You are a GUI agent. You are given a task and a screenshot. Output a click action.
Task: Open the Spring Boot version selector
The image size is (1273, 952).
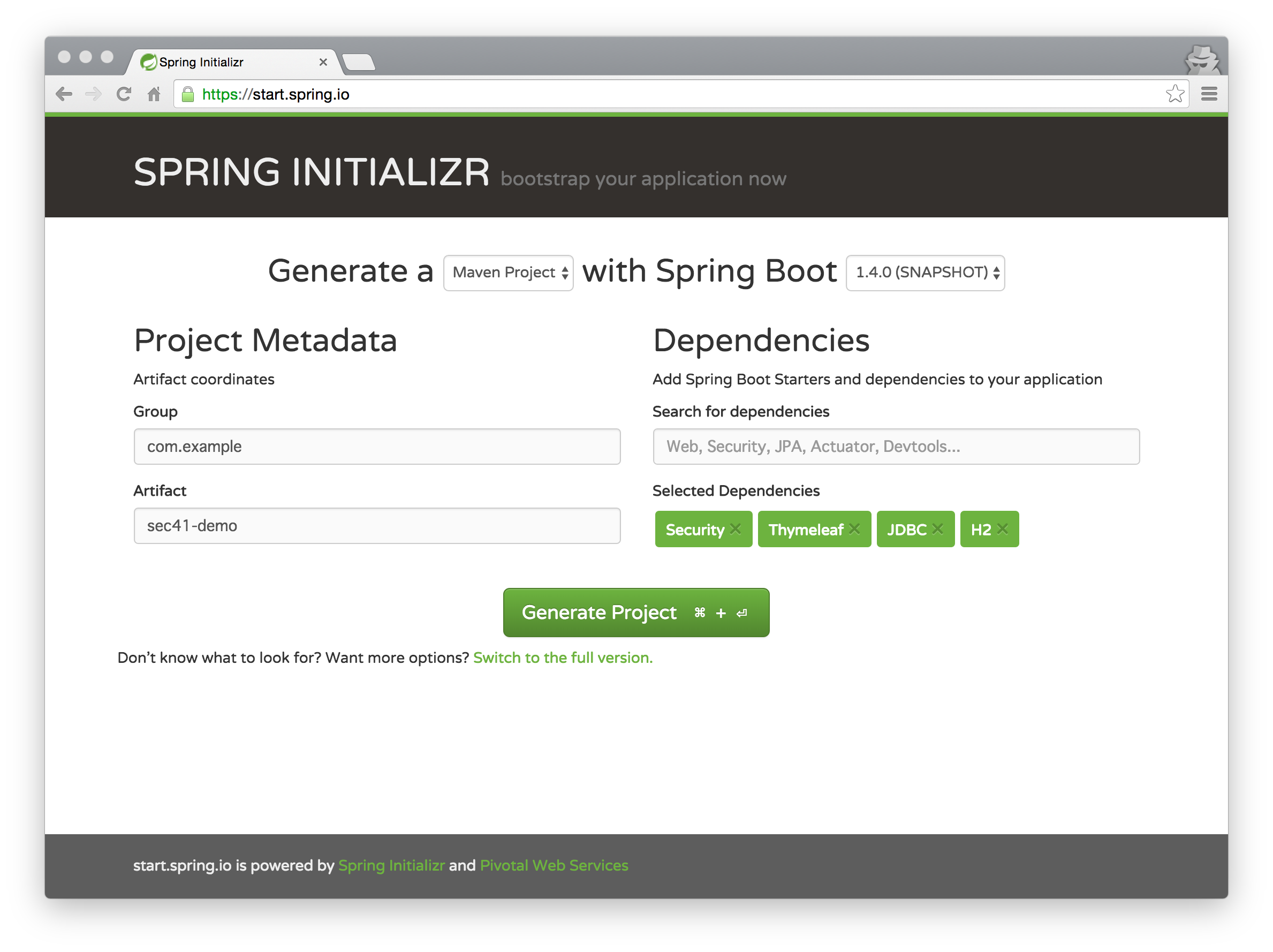point(925,272)
